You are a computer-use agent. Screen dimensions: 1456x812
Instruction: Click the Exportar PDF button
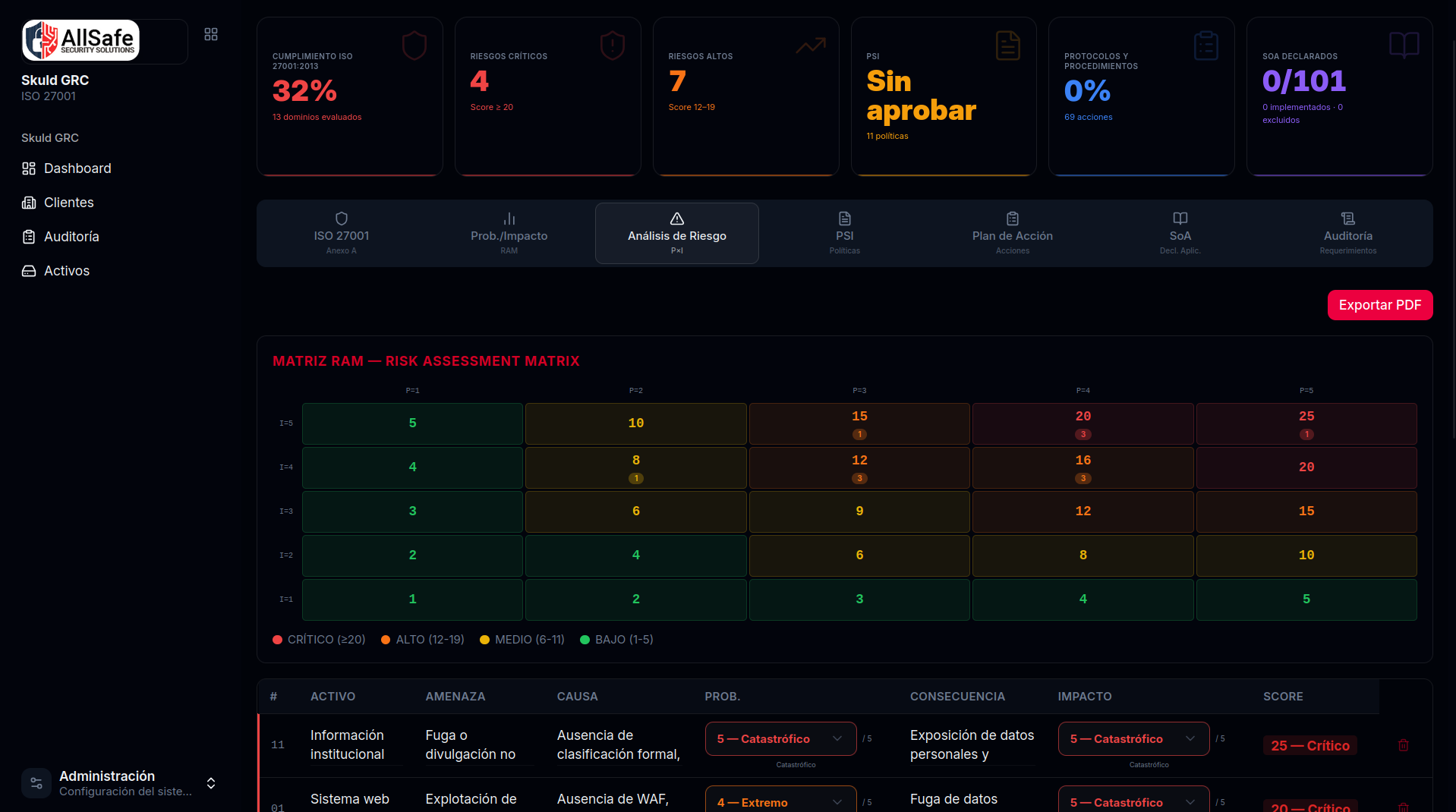1380,305
